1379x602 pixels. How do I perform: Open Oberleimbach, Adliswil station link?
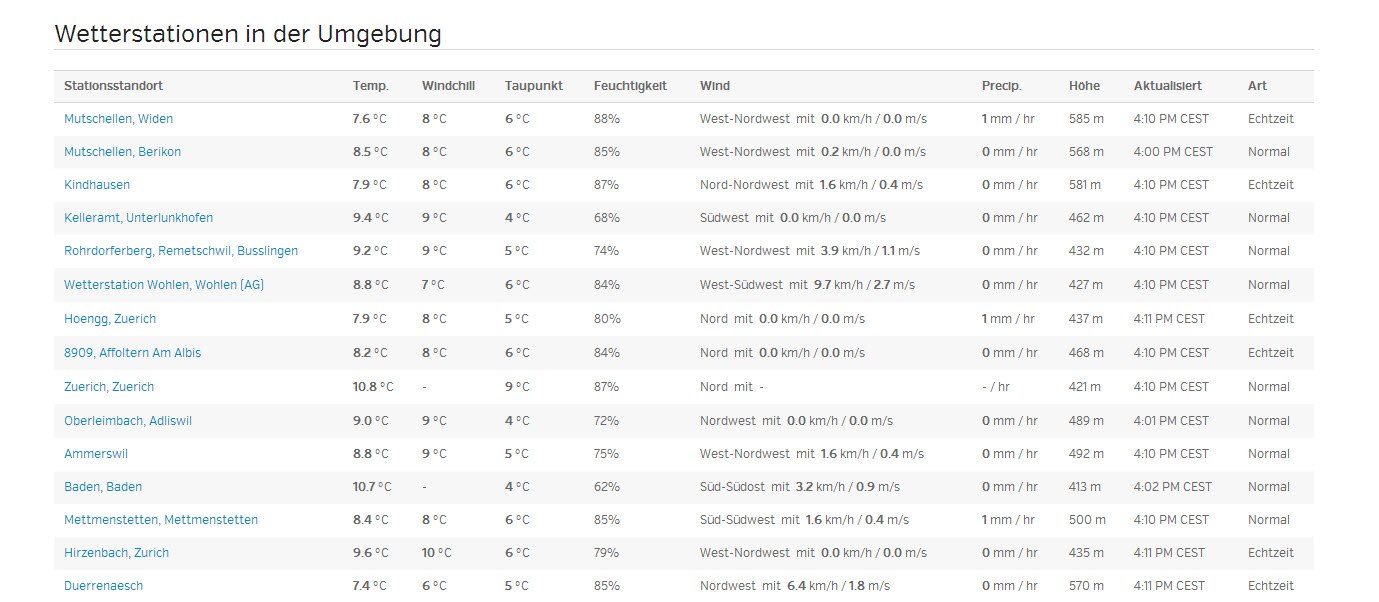[x=128, y=421]
